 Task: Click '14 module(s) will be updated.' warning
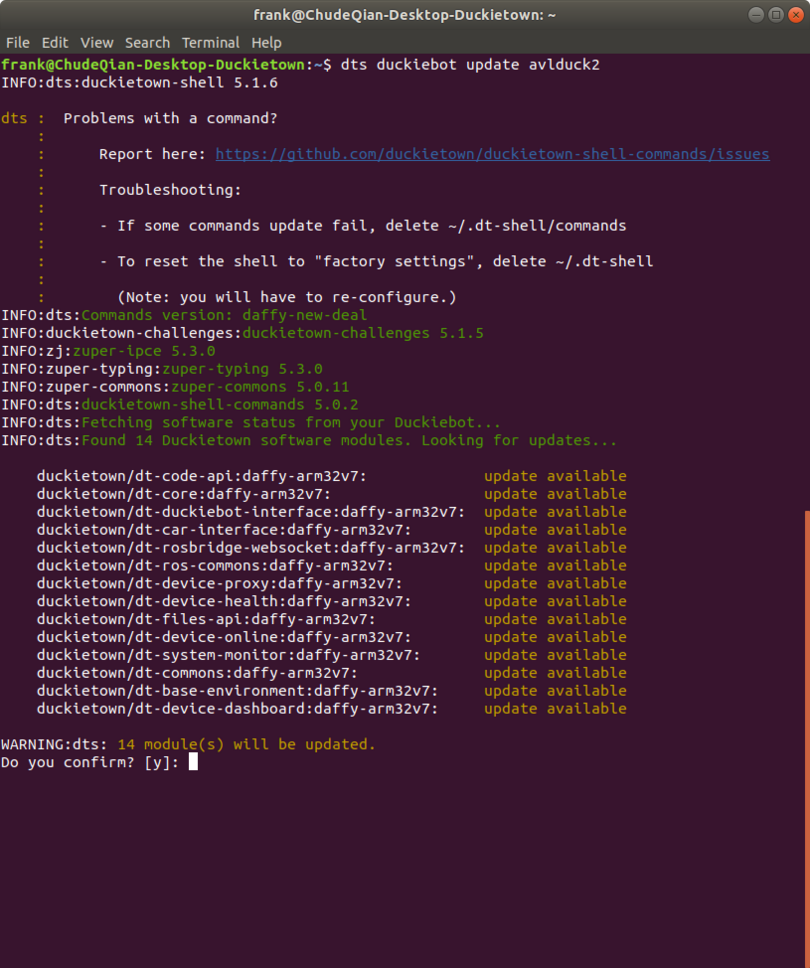pyautogui.click(x=246, y=745)
